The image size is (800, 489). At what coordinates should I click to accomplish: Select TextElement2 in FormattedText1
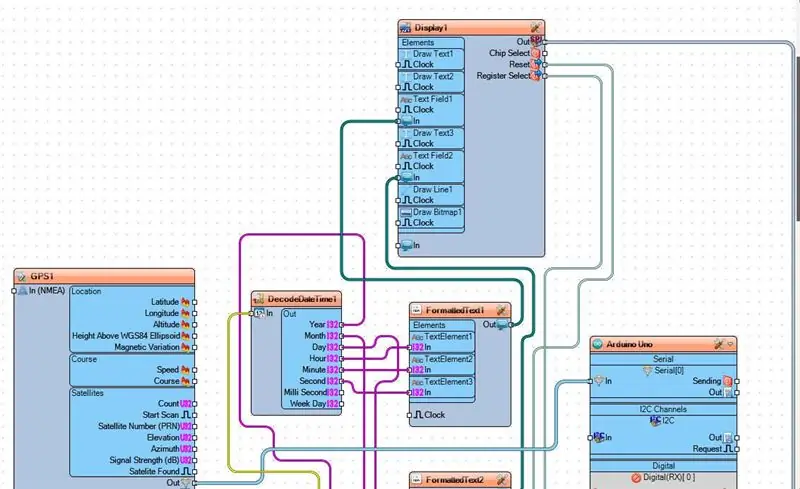(x=442, y=359)
